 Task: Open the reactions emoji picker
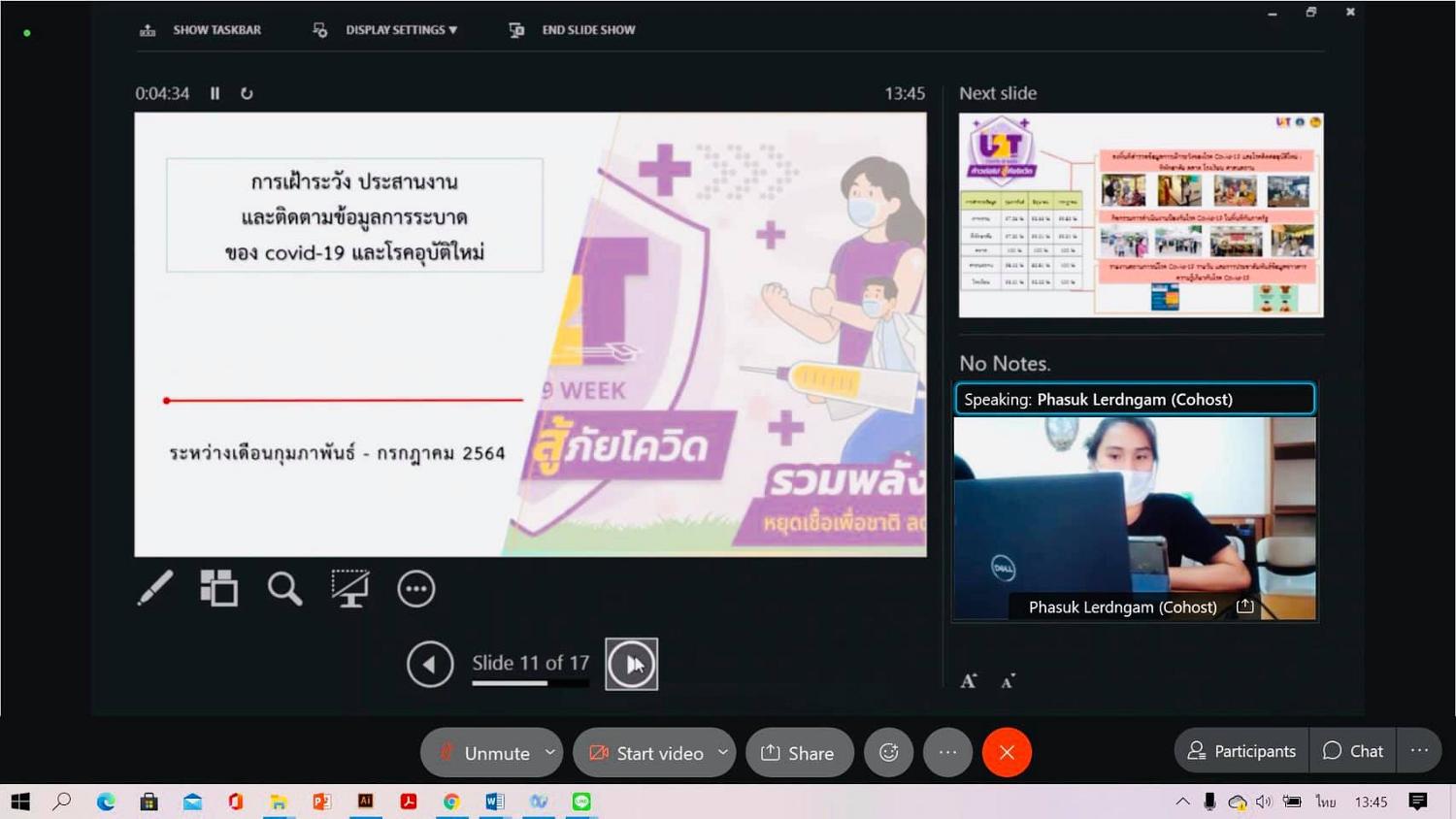888,753
